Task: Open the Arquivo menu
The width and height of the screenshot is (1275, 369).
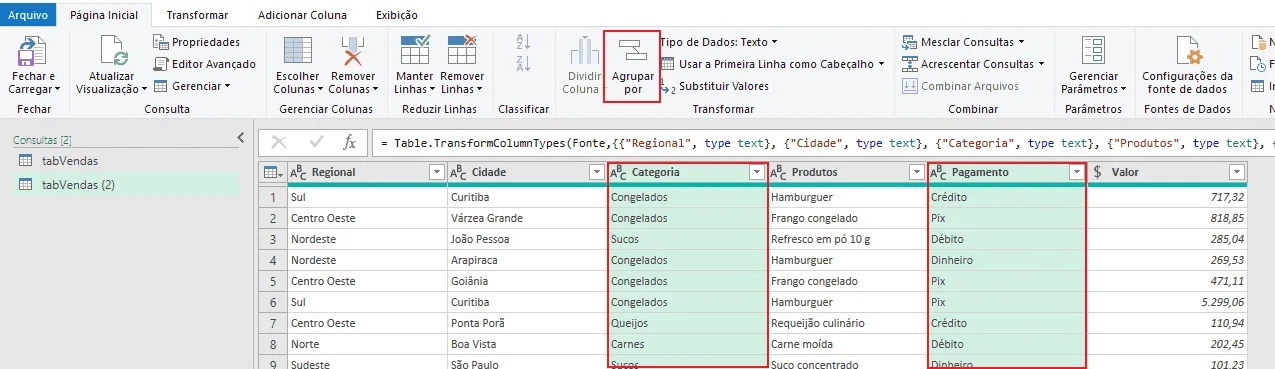Action: tap(28, 15)
